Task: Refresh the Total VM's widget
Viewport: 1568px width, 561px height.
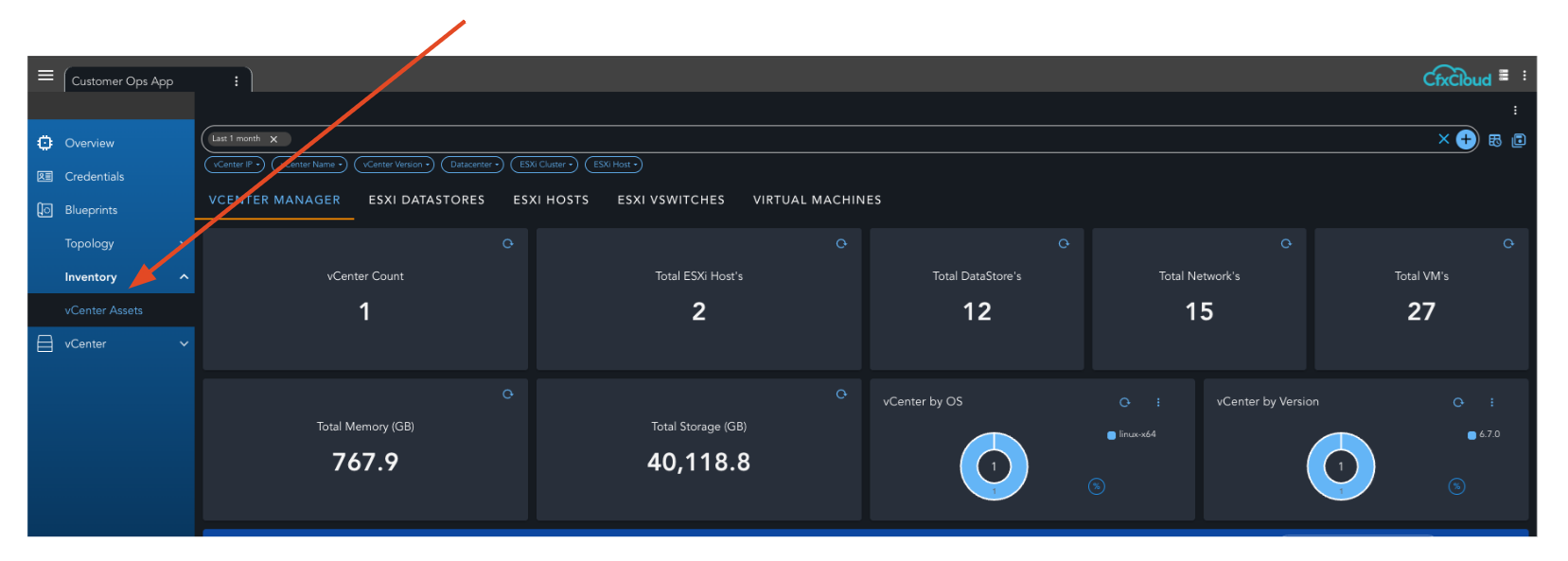Action: point(1508,244)
